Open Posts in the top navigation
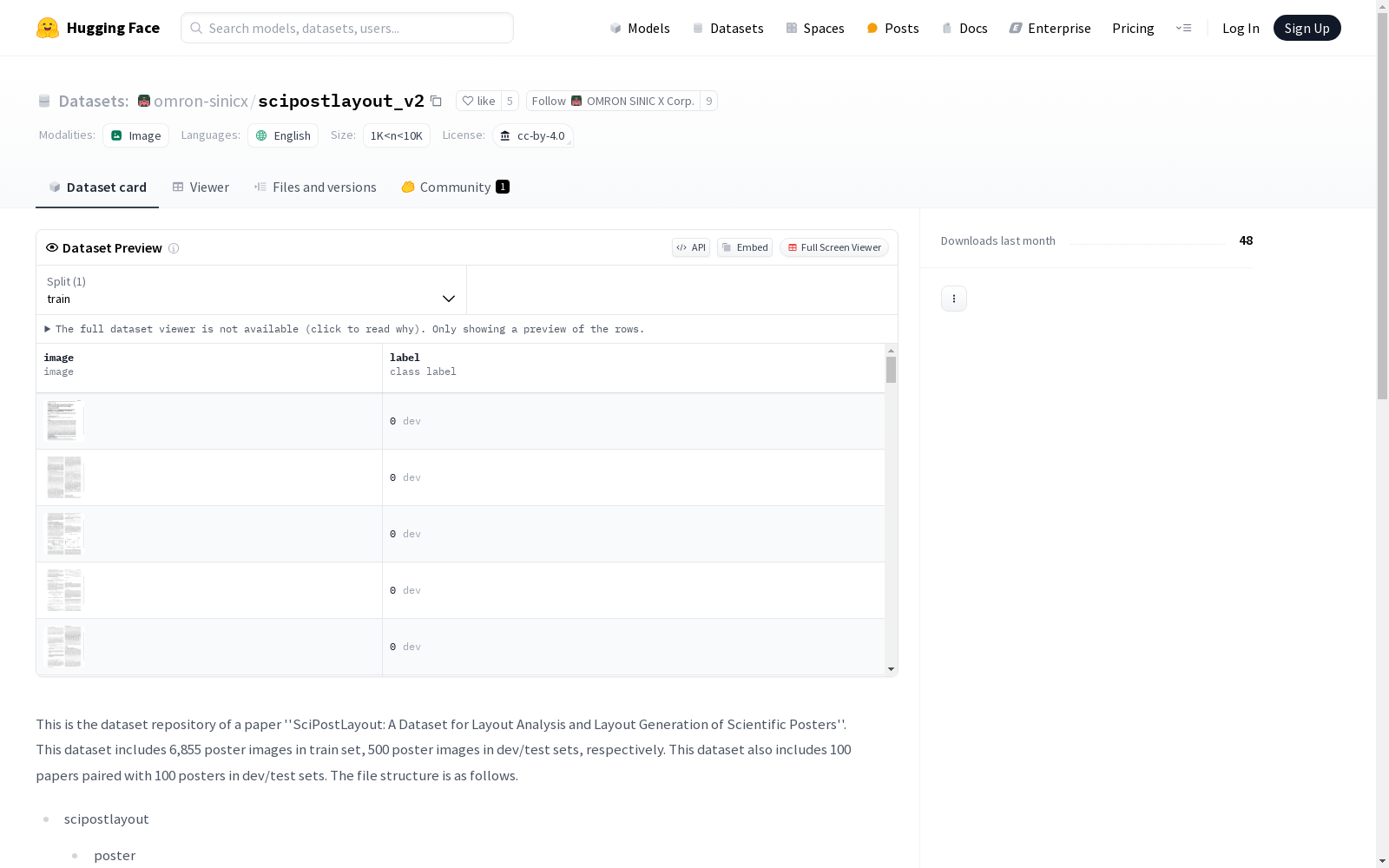 [892, 28]
